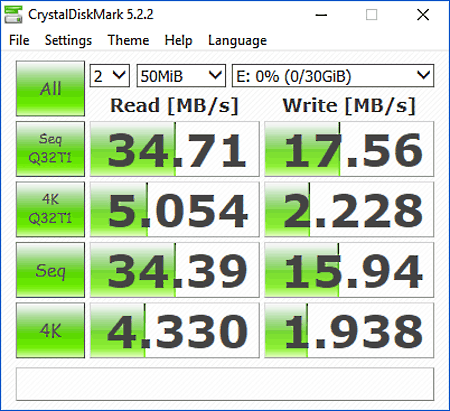Image resolution: width=450 pixels, height=411 pixels.
Task: Select the 4K Q32T1 write value 2.228
Action: click(349, 209)
